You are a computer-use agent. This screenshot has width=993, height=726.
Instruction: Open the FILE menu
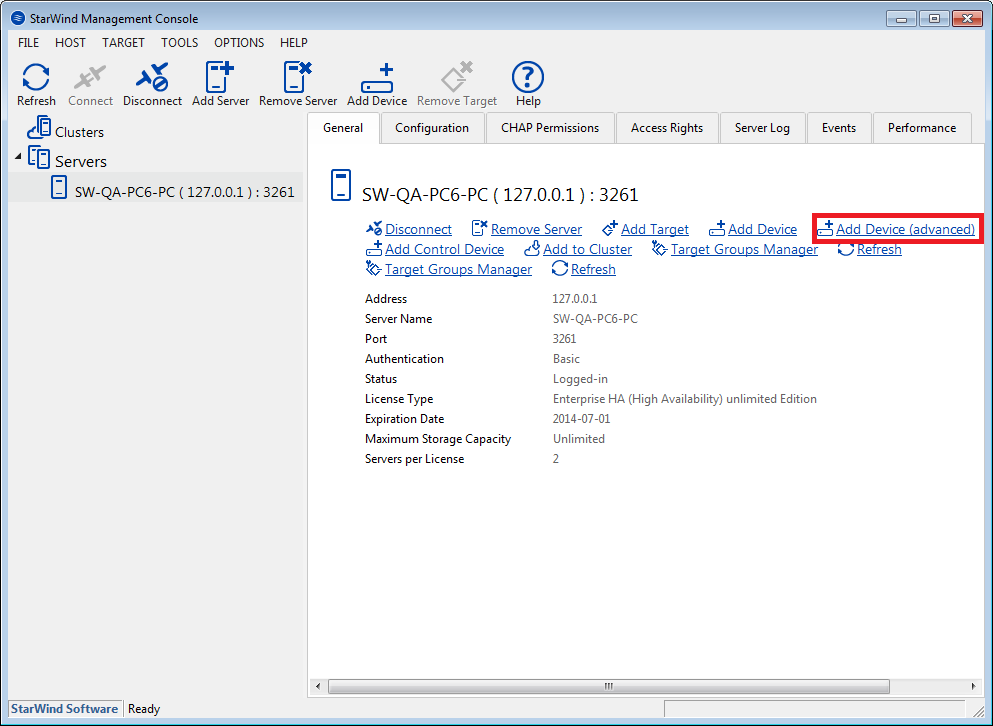click(x=28, y=42)
